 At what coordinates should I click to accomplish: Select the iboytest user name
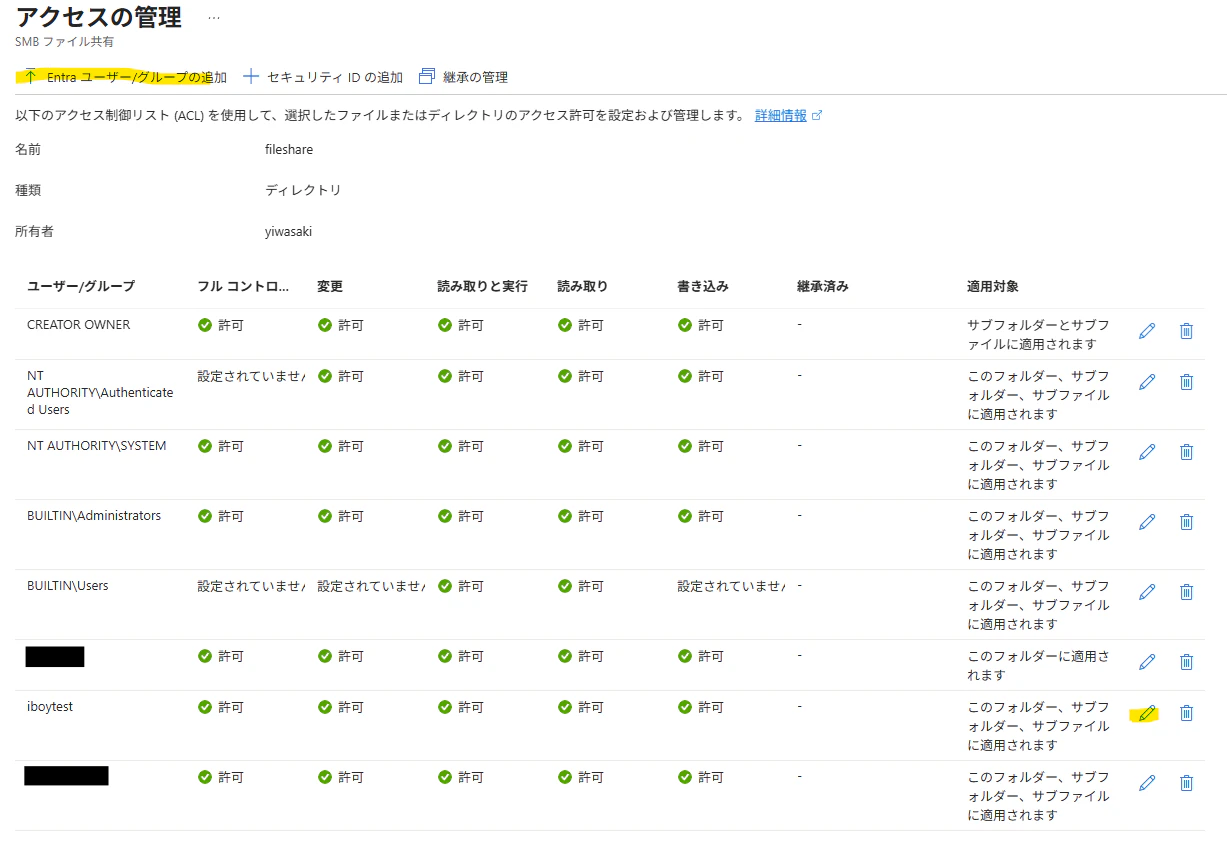click(50, 706)
